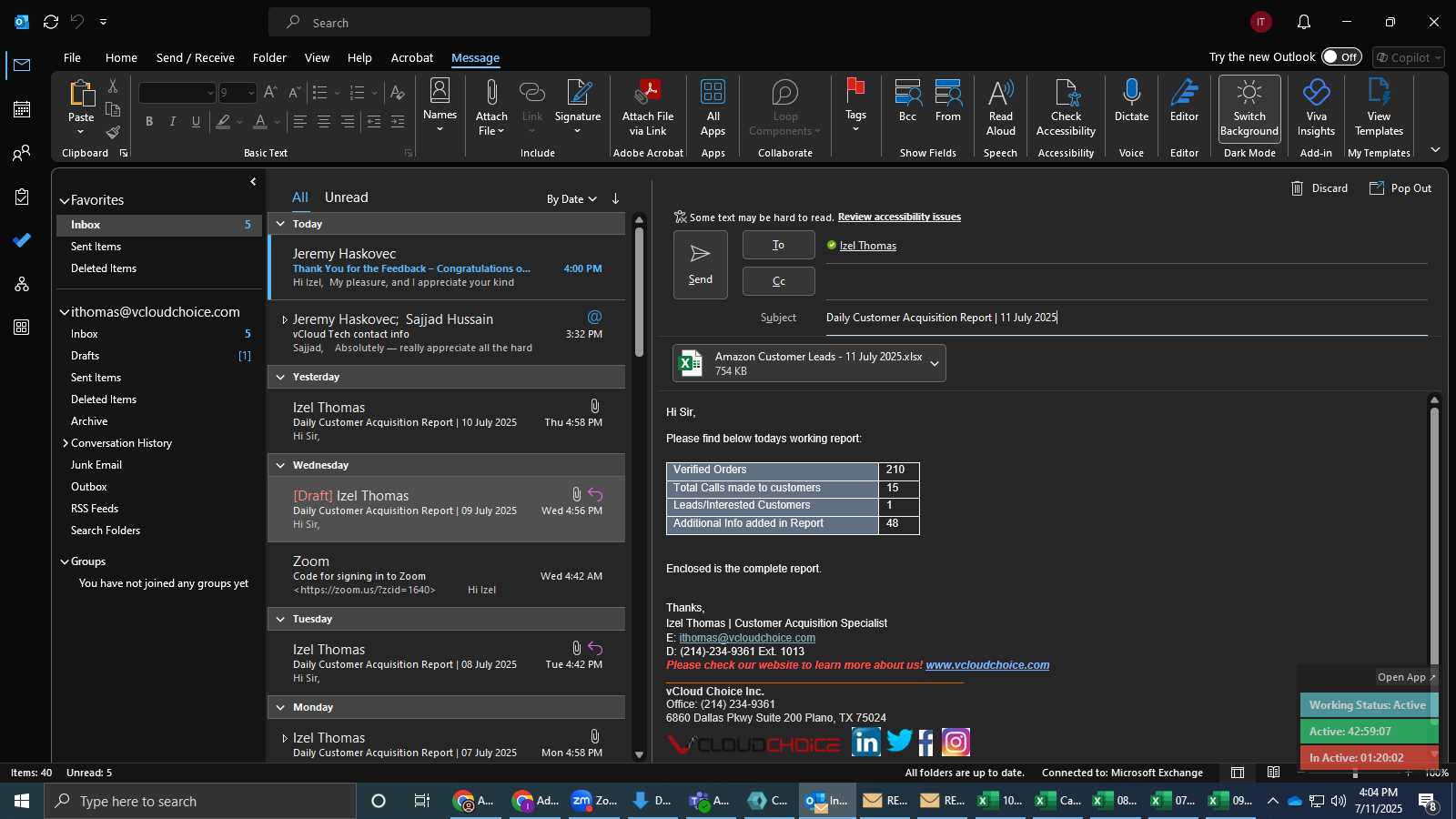Toggle Underline formatting
Screen dimensions: 1456x819
pyautogui.click(x=196, y=122)
